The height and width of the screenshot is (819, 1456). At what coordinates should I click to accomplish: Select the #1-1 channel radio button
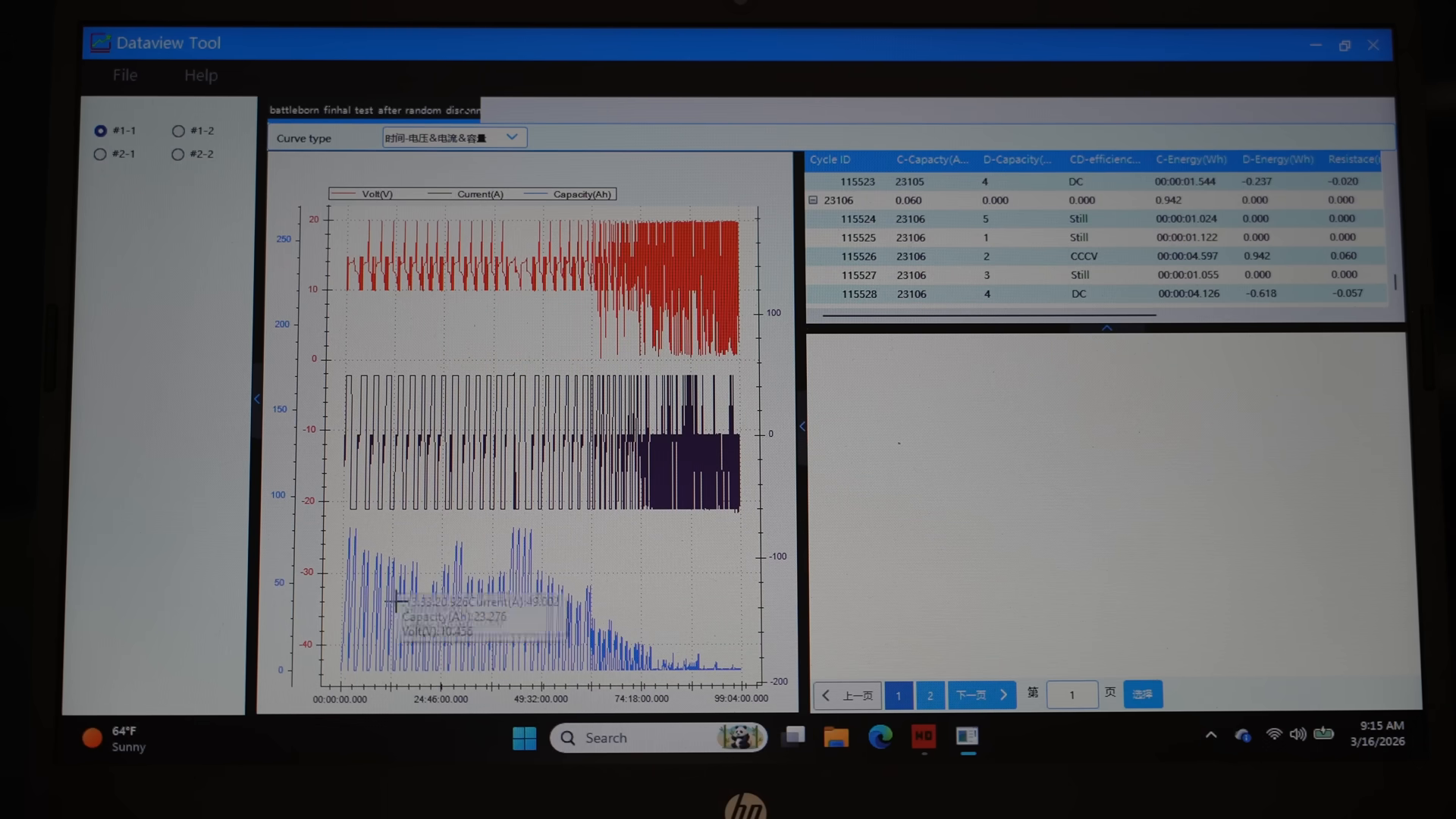(x=100, y=130)
